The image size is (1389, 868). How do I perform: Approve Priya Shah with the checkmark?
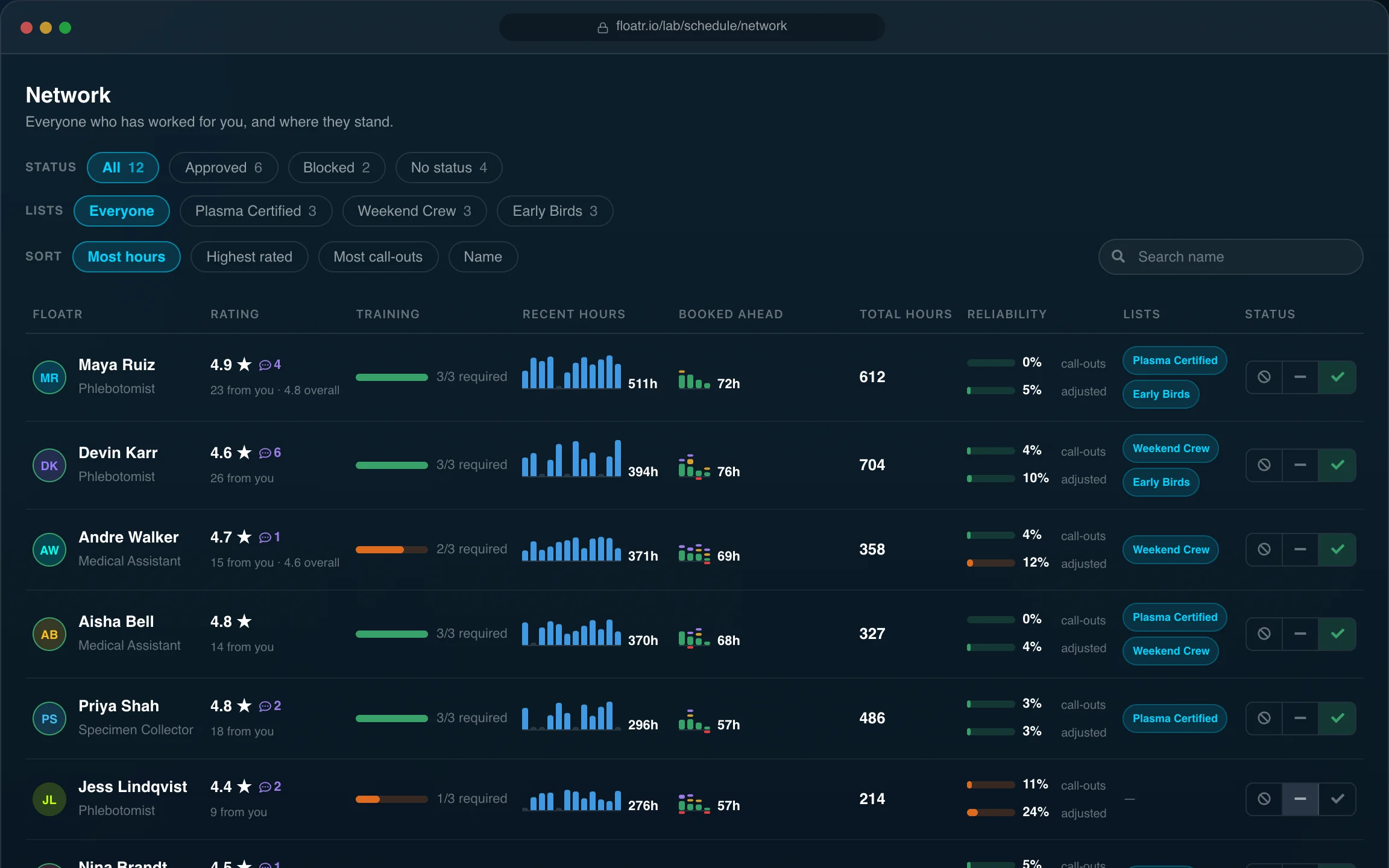(1337, 718)
